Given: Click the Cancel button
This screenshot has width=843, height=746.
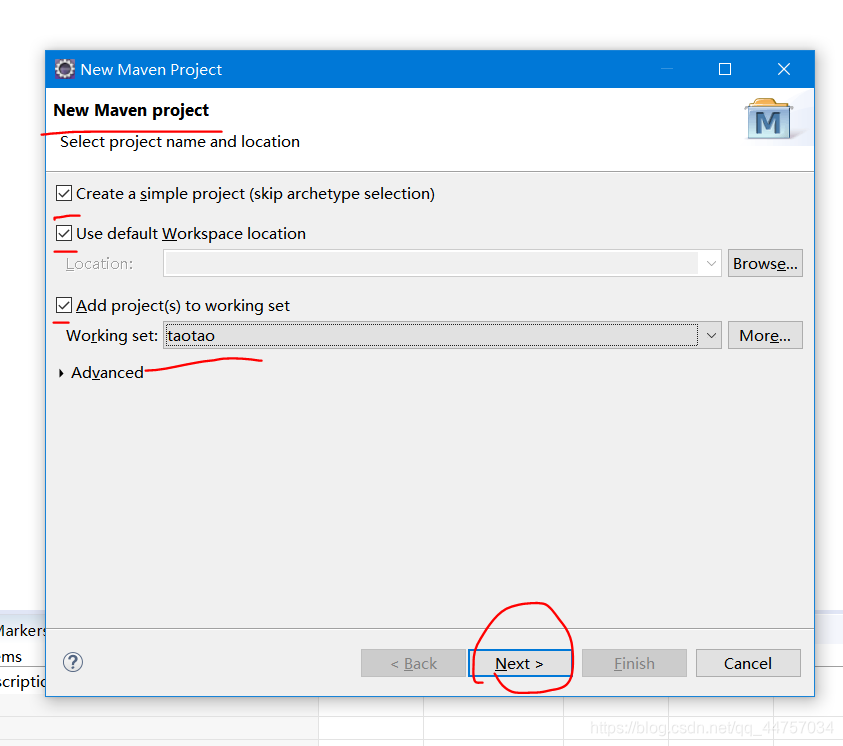Looking at the screenshot, I should pyautogui.click(x=748, y=663).
